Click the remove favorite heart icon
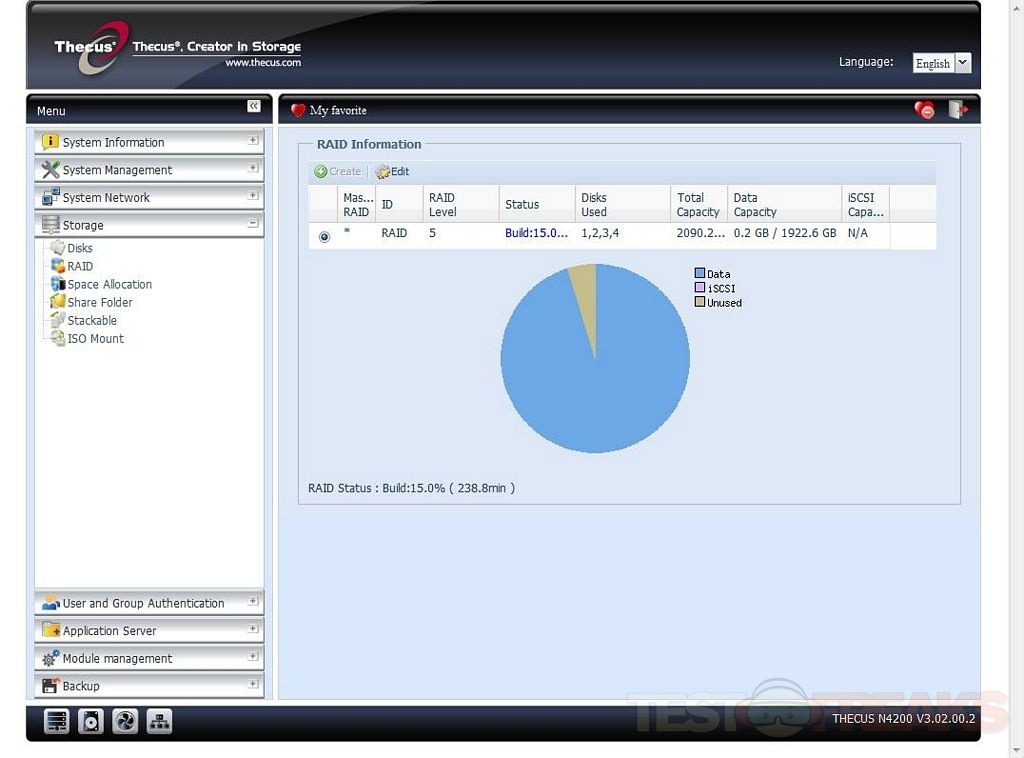The width and height of the screenshot is (1024, 758). point(925,110)
